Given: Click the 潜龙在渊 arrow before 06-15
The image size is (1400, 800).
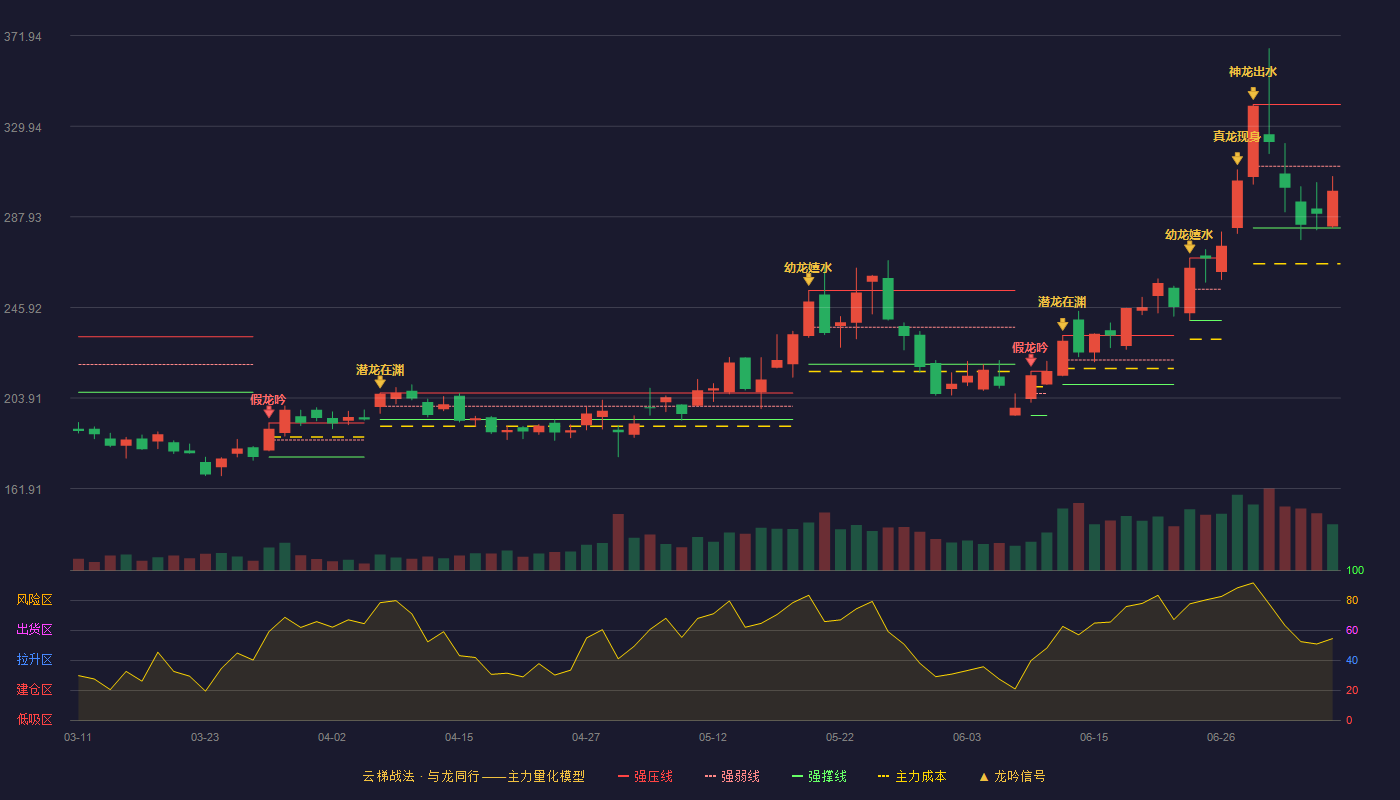Looking at the screenshot, I should click(x=1062, y=324).
